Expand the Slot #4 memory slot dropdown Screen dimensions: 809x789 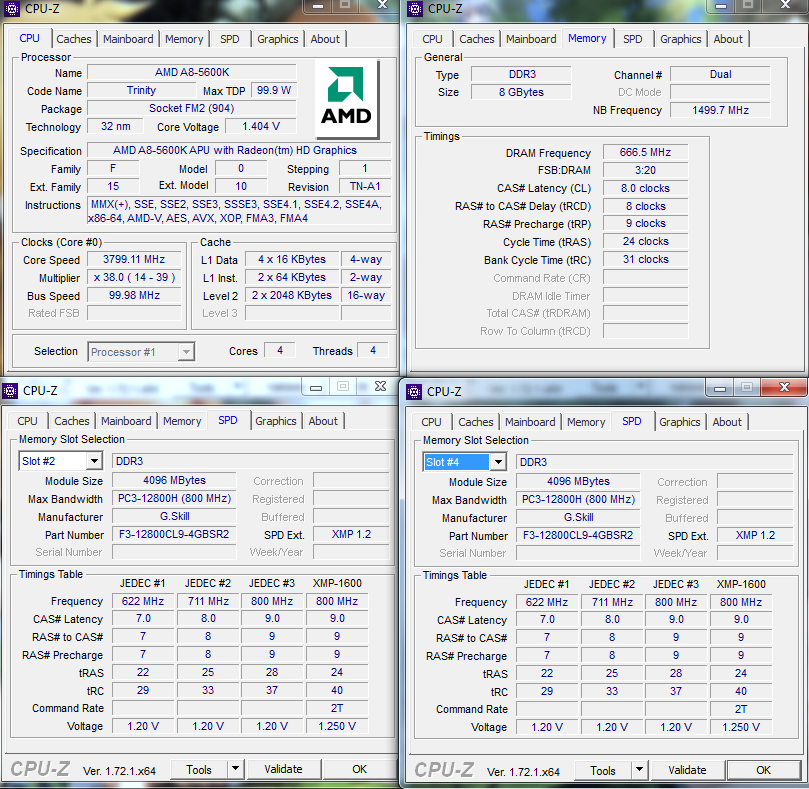498,462
